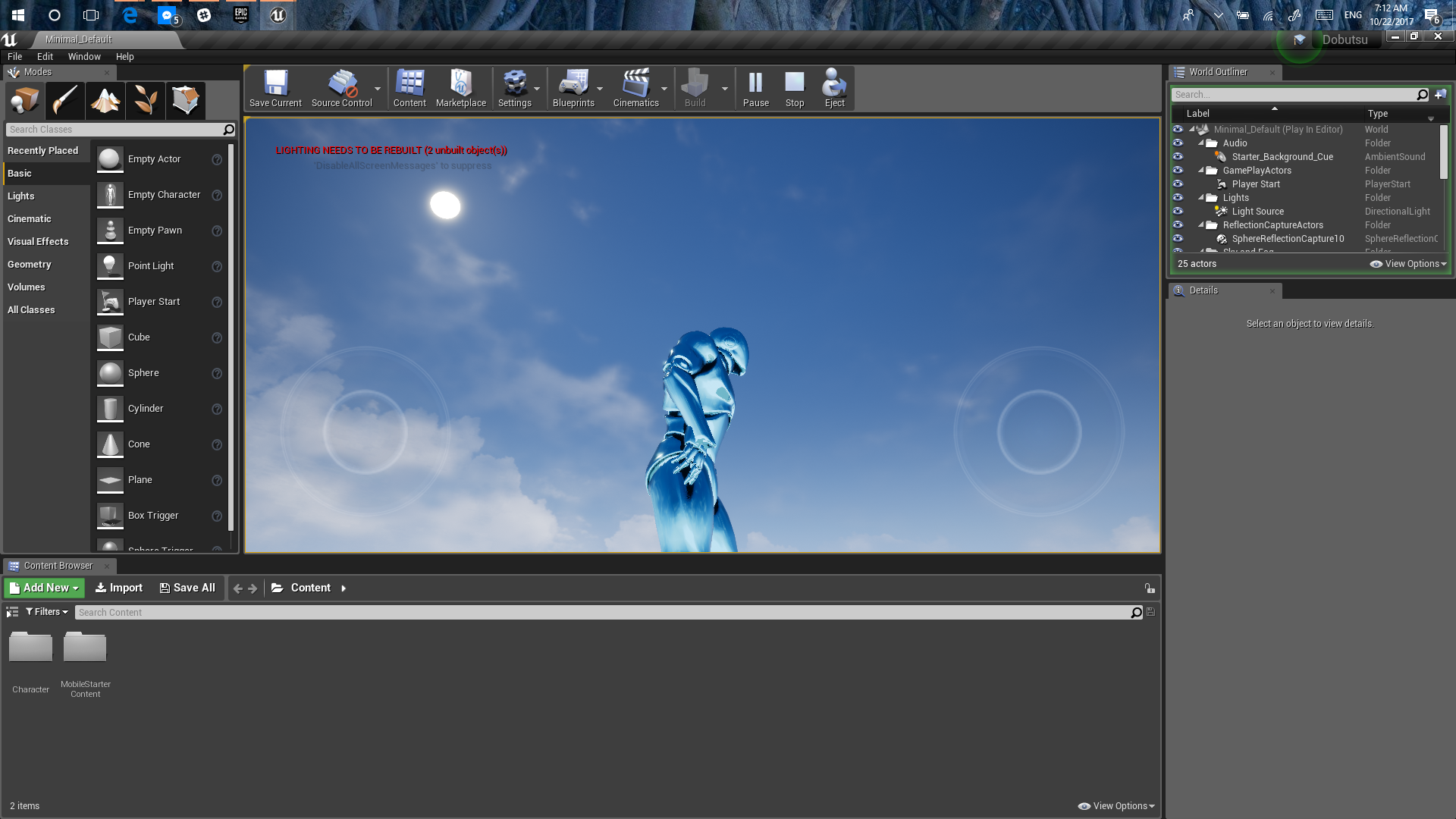Open the Marketplace toolbar icon
This screenshot has width=1456, height=819.
click(x=460, y=88)
